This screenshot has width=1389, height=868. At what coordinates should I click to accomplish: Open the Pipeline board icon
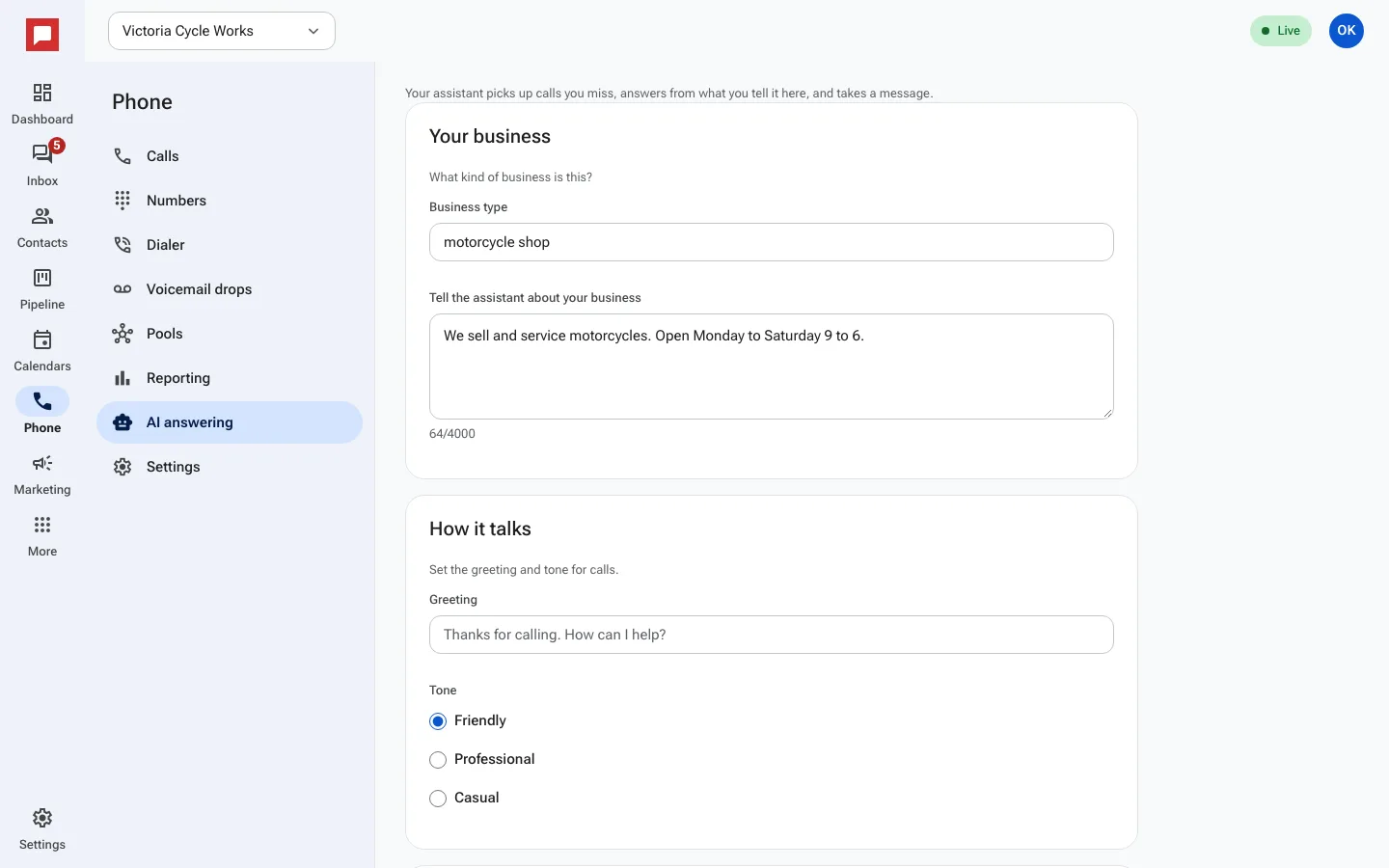[x=42, y=288]
